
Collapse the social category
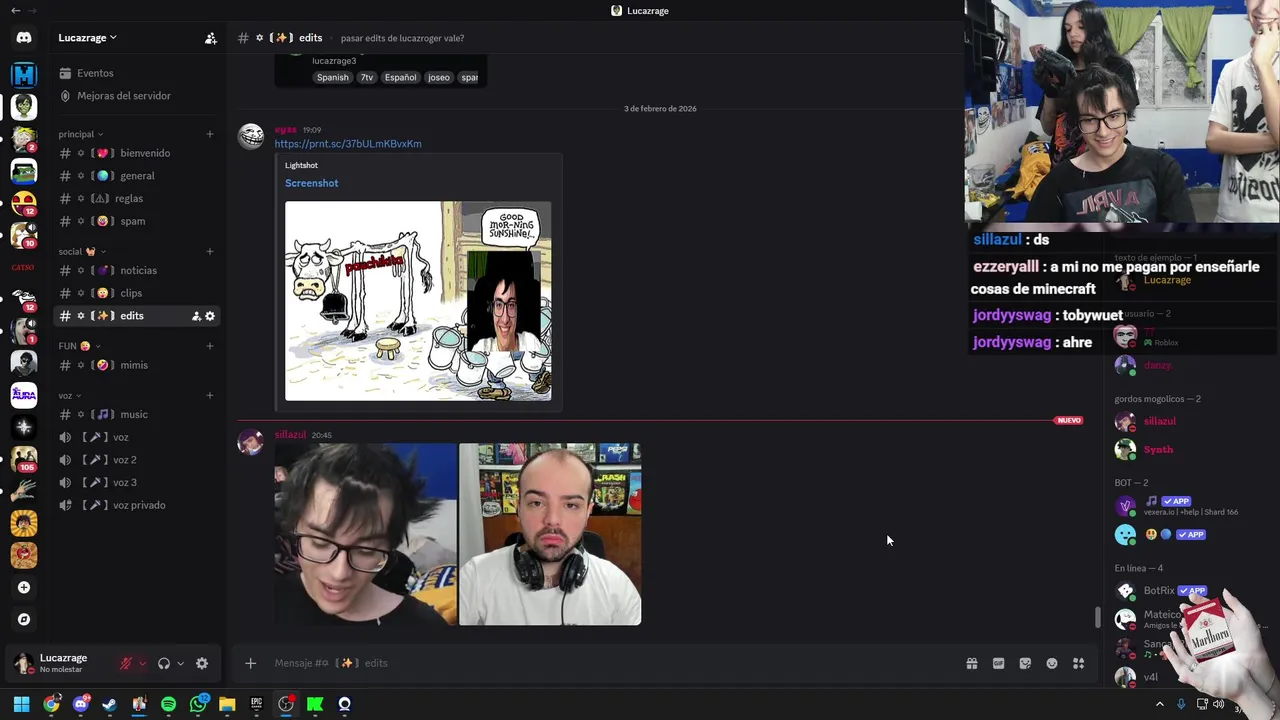pos(81,252)
